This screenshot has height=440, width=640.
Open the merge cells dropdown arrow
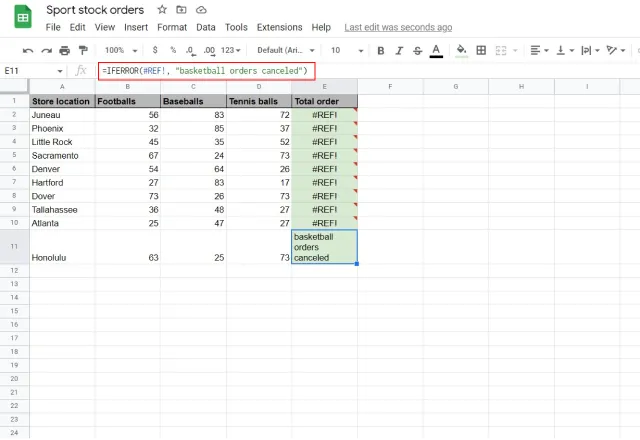[515, 51]
